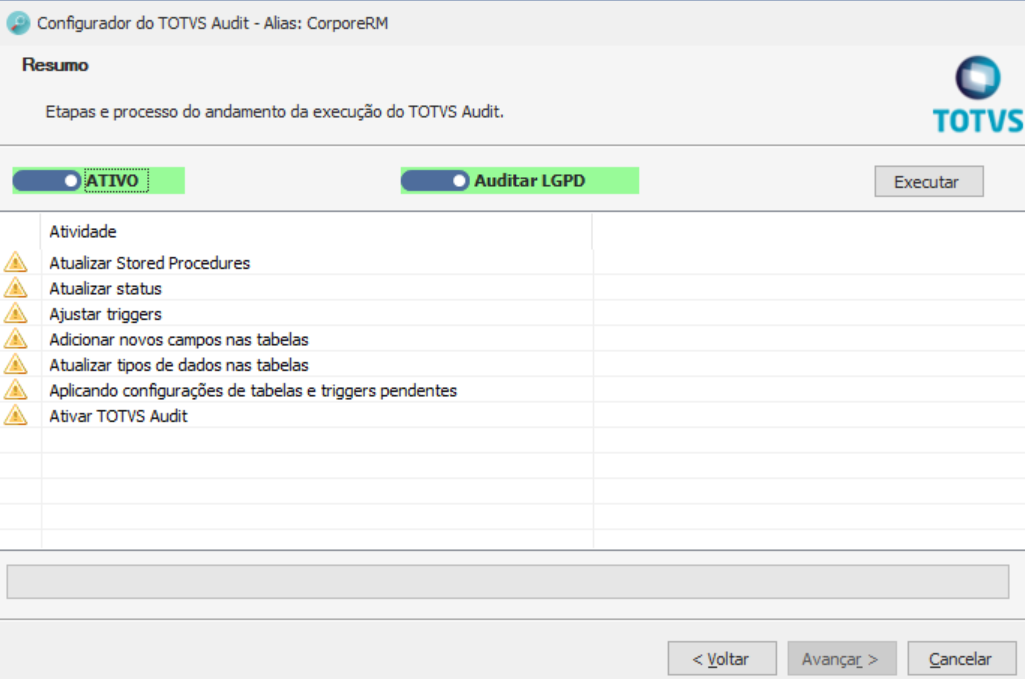
Task: Click the TOTVS logo
Action: [978, 95]
